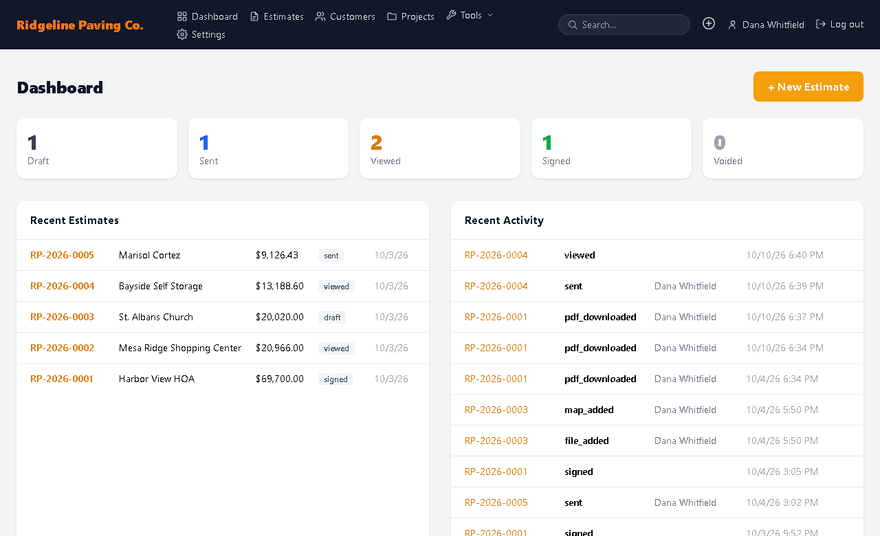Open the Signed estimates stat card
Viewport: 880px width, 536px height.
[611, 148]
